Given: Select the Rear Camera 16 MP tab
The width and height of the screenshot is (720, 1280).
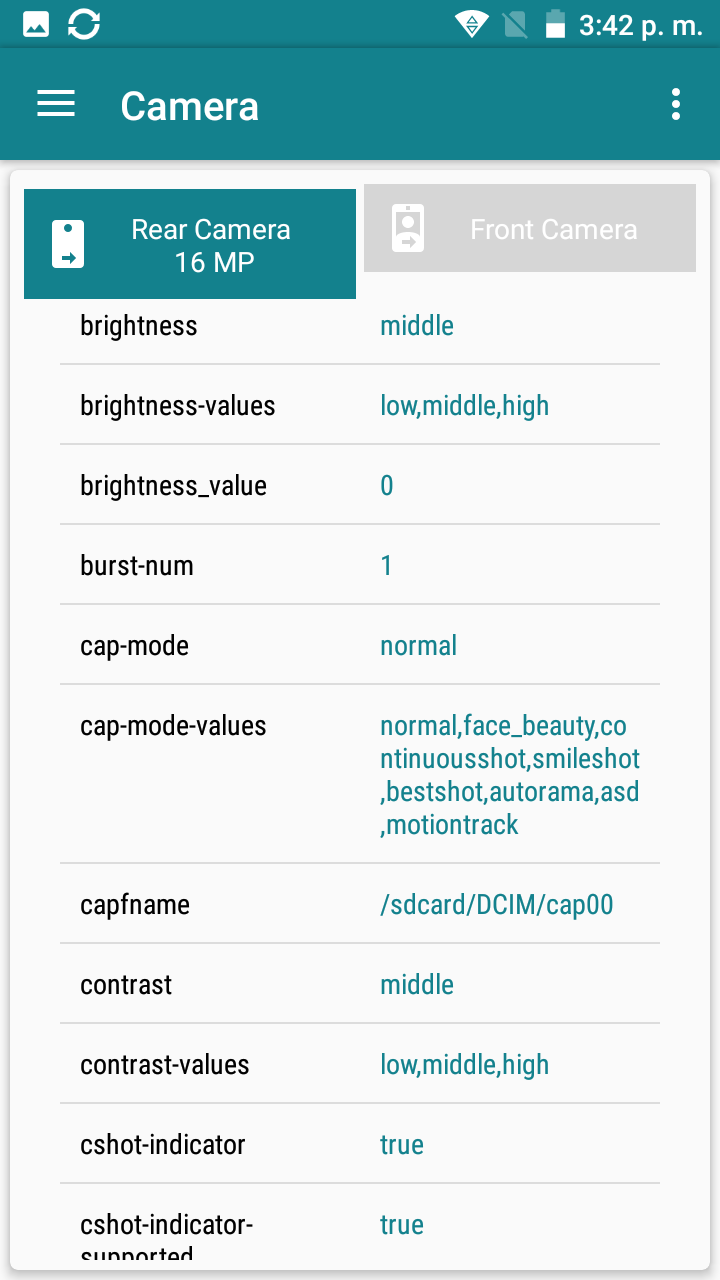Looking at the screenshot, I should [x=190, y=244].
